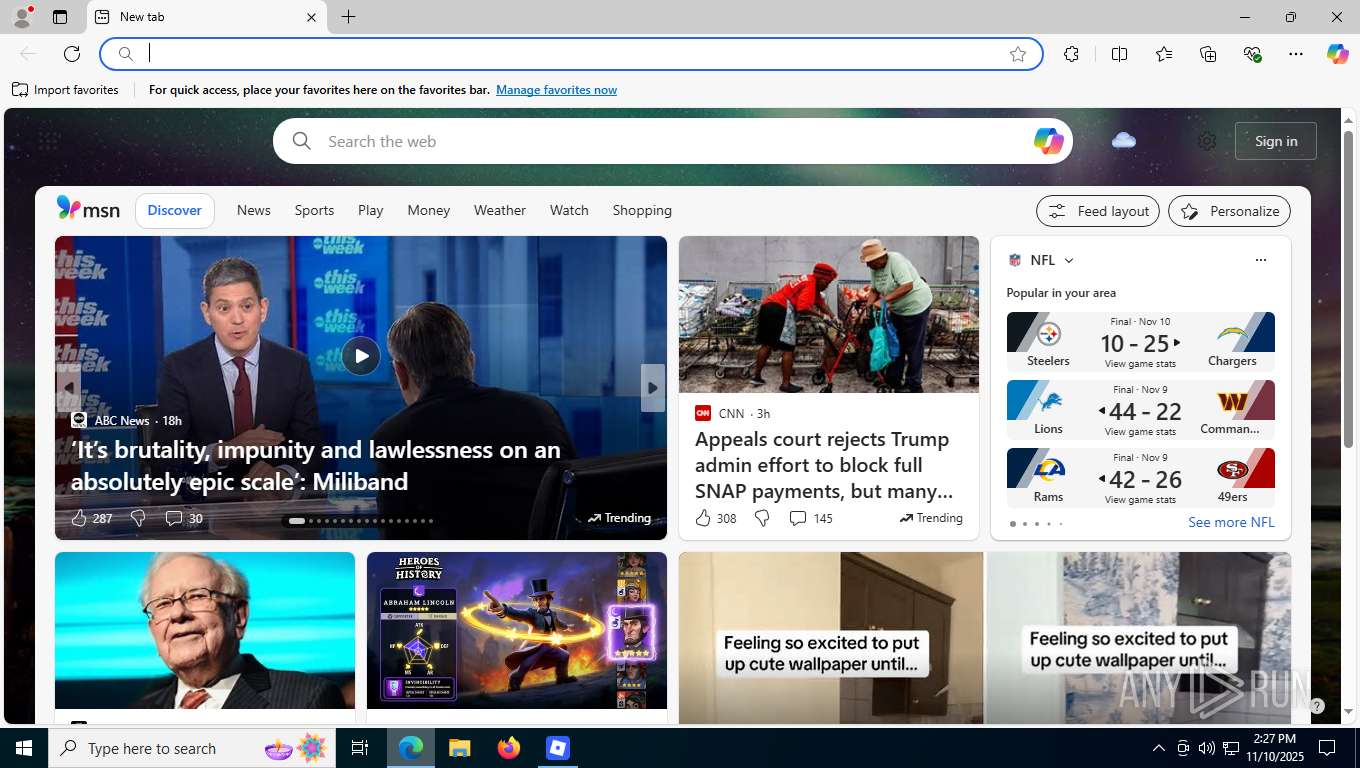The width and height of the screenshot is (1360, 768).
Task: Open the Shopping tab
Action: 642,210
